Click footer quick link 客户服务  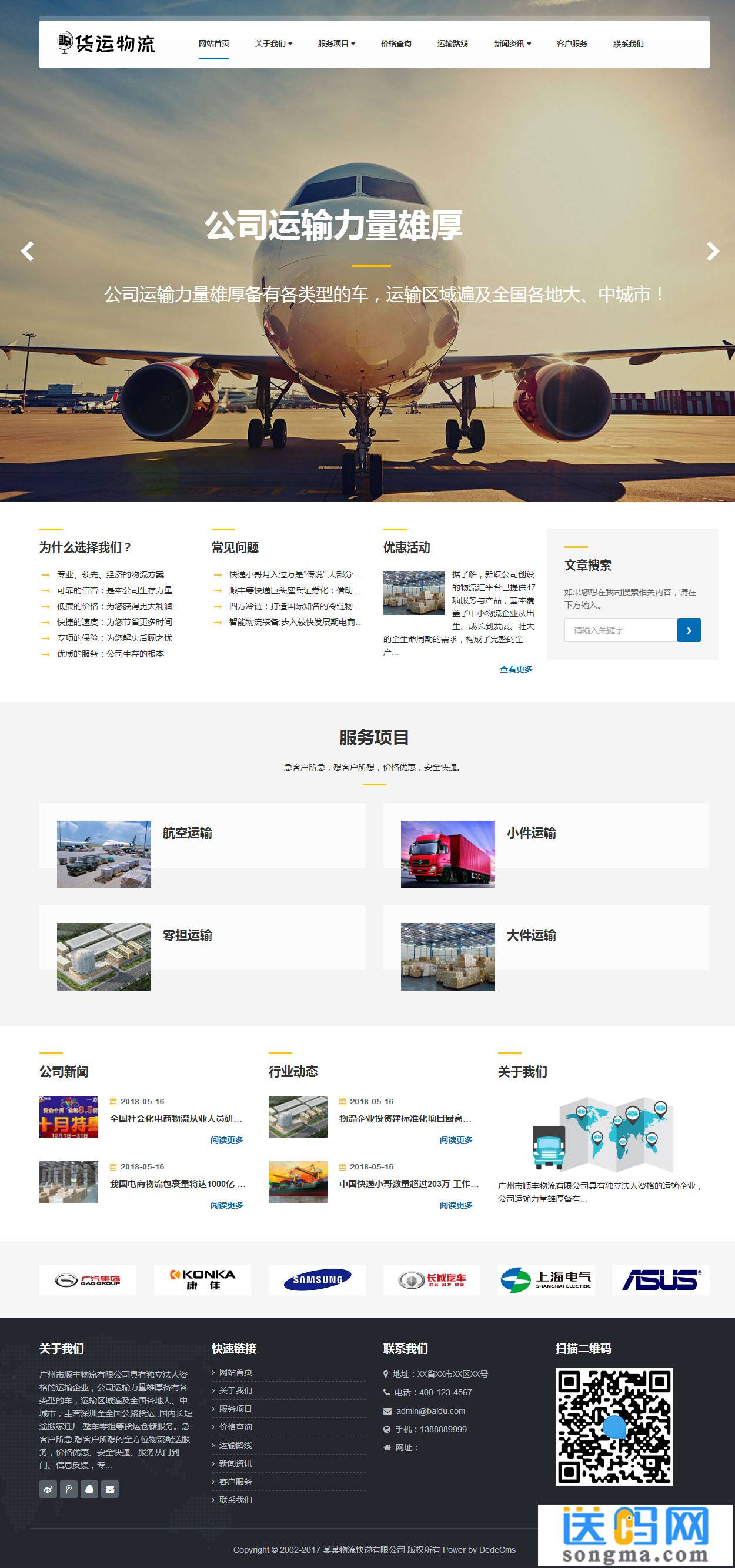tap(236, 1482)
